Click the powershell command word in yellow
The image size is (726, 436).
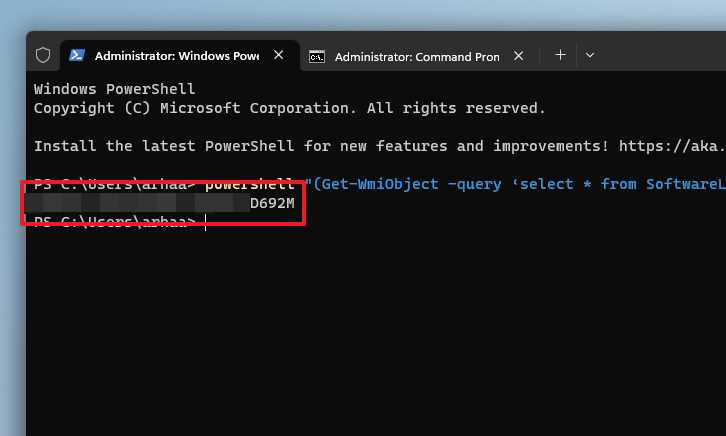[250, 184]
